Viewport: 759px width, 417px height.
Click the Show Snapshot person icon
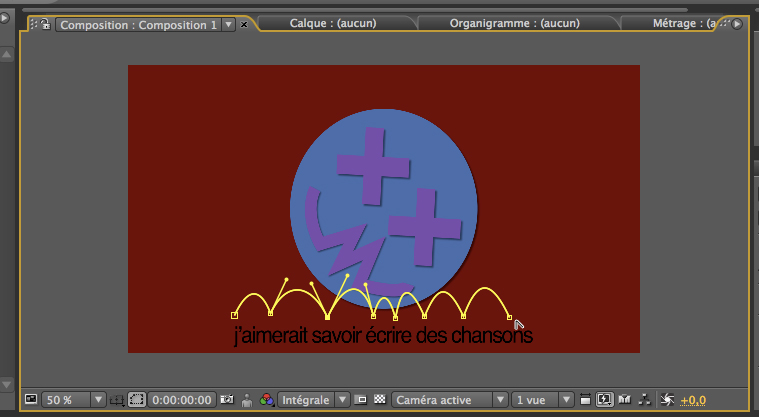pos(247,400)
